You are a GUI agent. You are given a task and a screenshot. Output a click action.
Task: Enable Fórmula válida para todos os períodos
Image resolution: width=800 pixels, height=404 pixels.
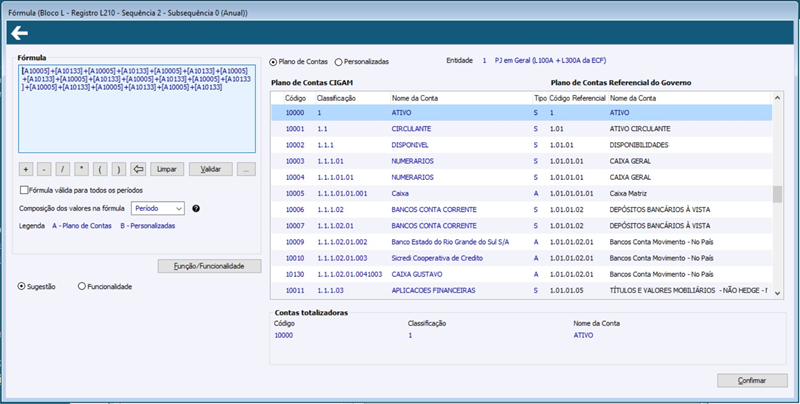tap(24, 190)
